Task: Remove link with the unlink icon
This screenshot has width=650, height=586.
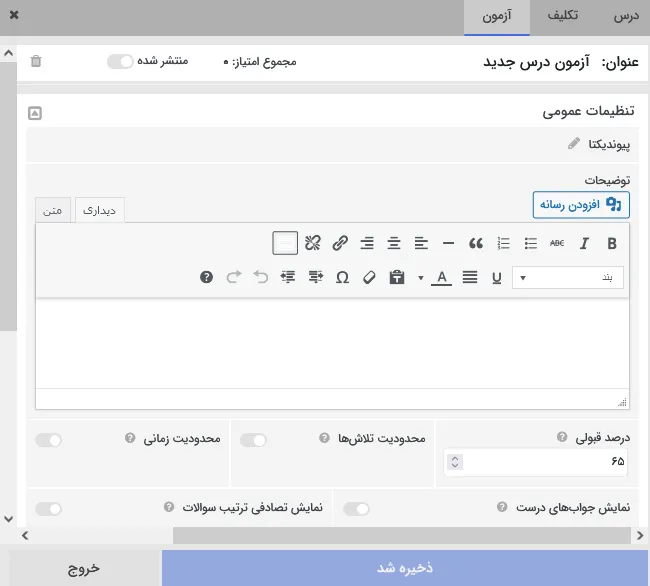Action: pyautogui.click(x=313, y=243)
